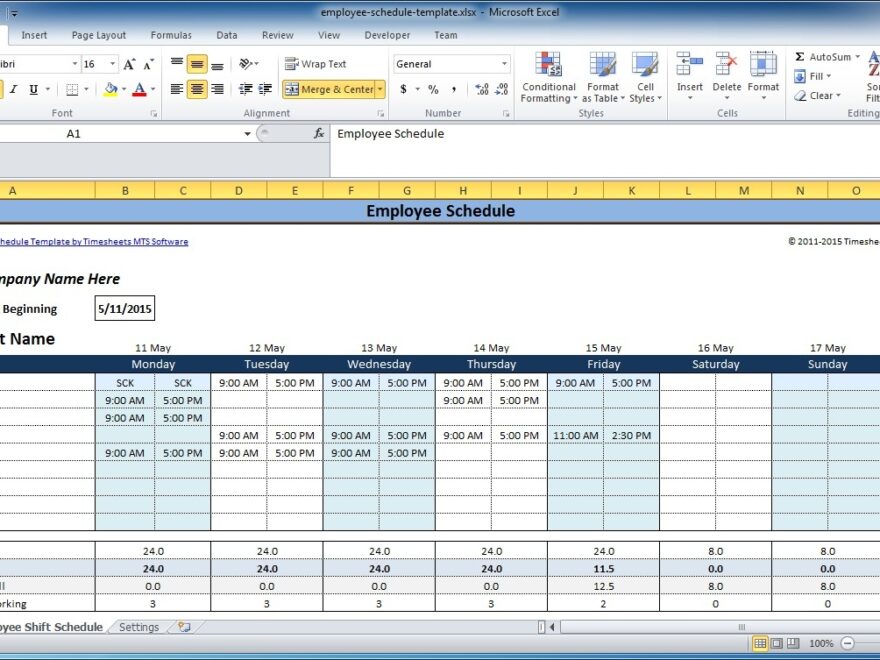Toggle underline formatting

click(33, 89)
